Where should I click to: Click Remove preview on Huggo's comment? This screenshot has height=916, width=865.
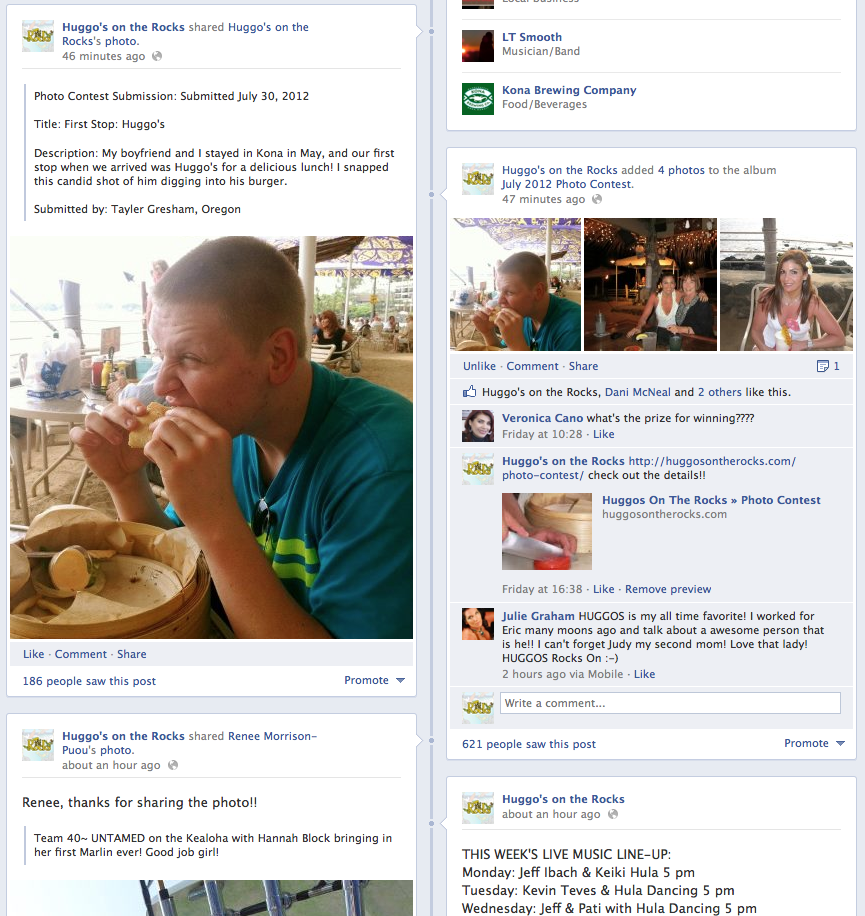click(668, 589)
